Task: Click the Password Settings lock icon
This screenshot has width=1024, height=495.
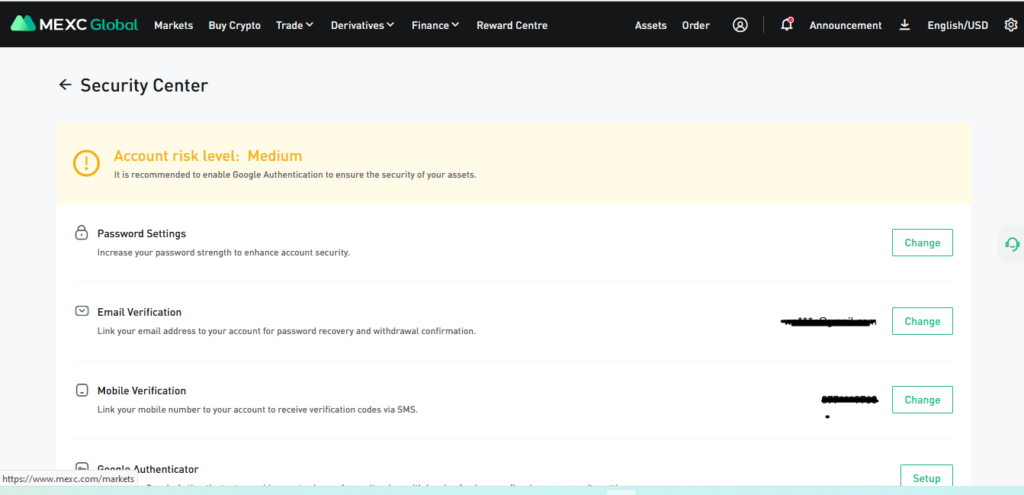Action: point(82,233)
